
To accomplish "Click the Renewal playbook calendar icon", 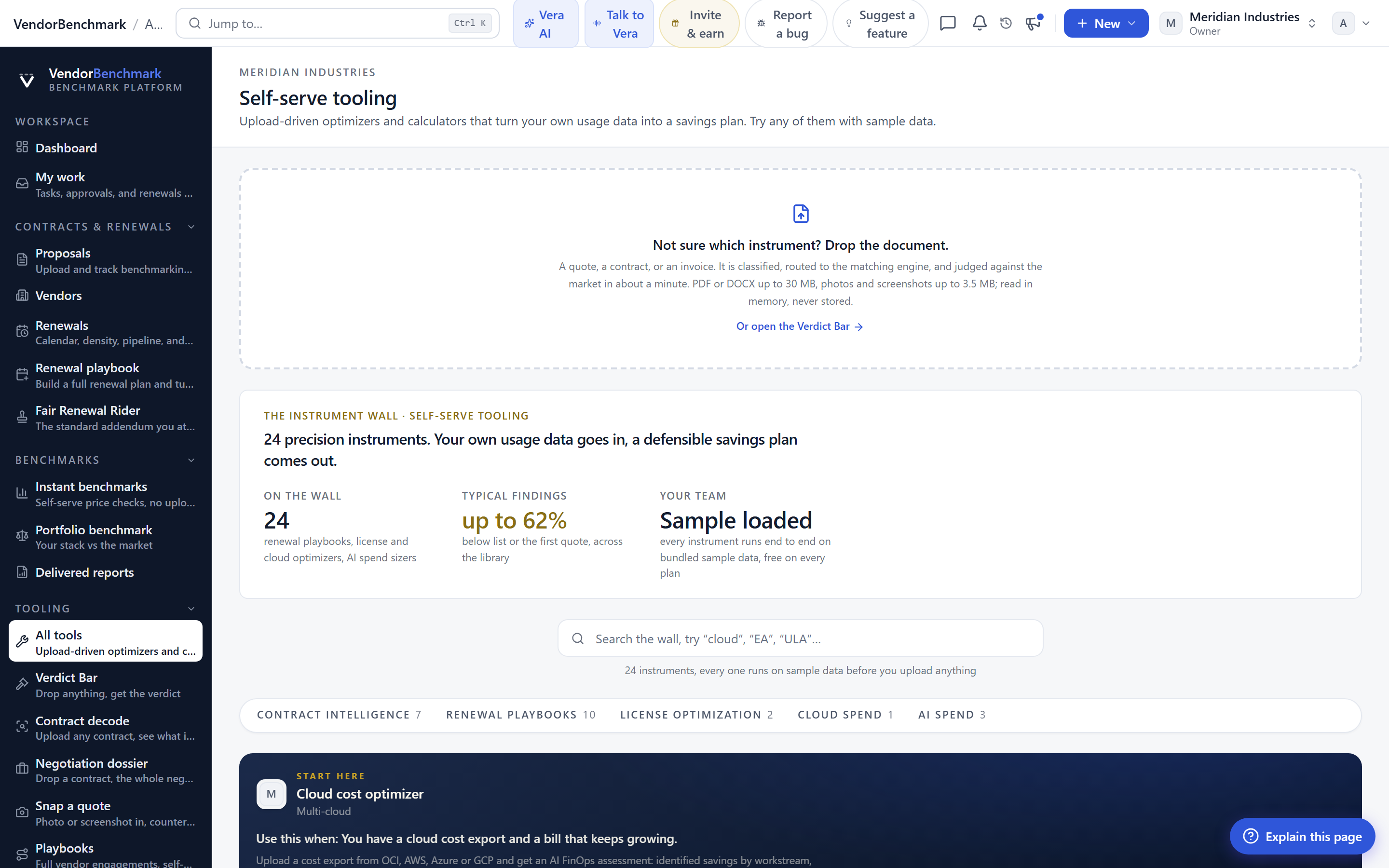I will pyautogui.click(x=22, y=375).
